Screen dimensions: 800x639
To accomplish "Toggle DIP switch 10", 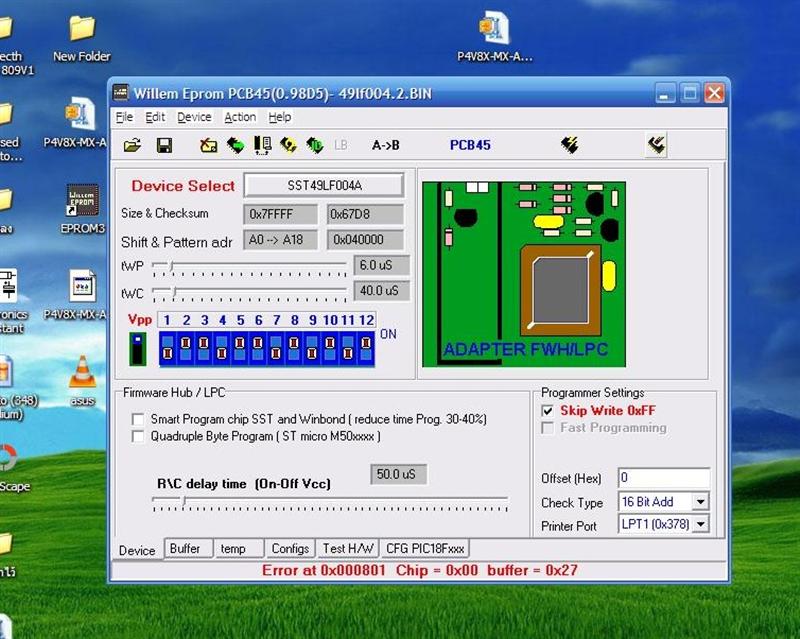I will point(330,349).
